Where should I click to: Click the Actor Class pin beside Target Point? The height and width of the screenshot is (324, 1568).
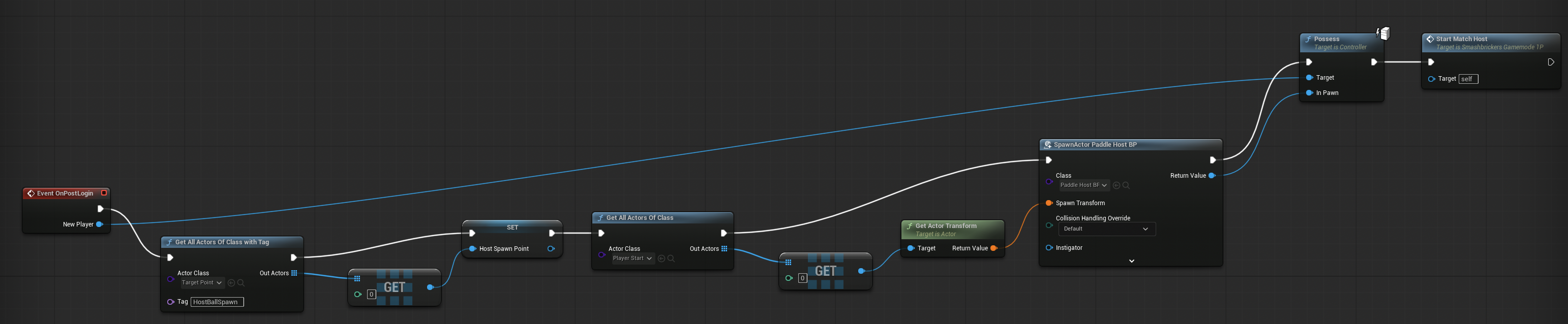tap(170, 280)
